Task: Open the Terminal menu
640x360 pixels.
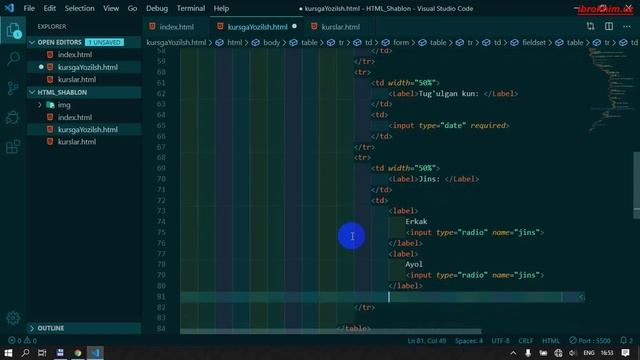Action: (191, 8)
